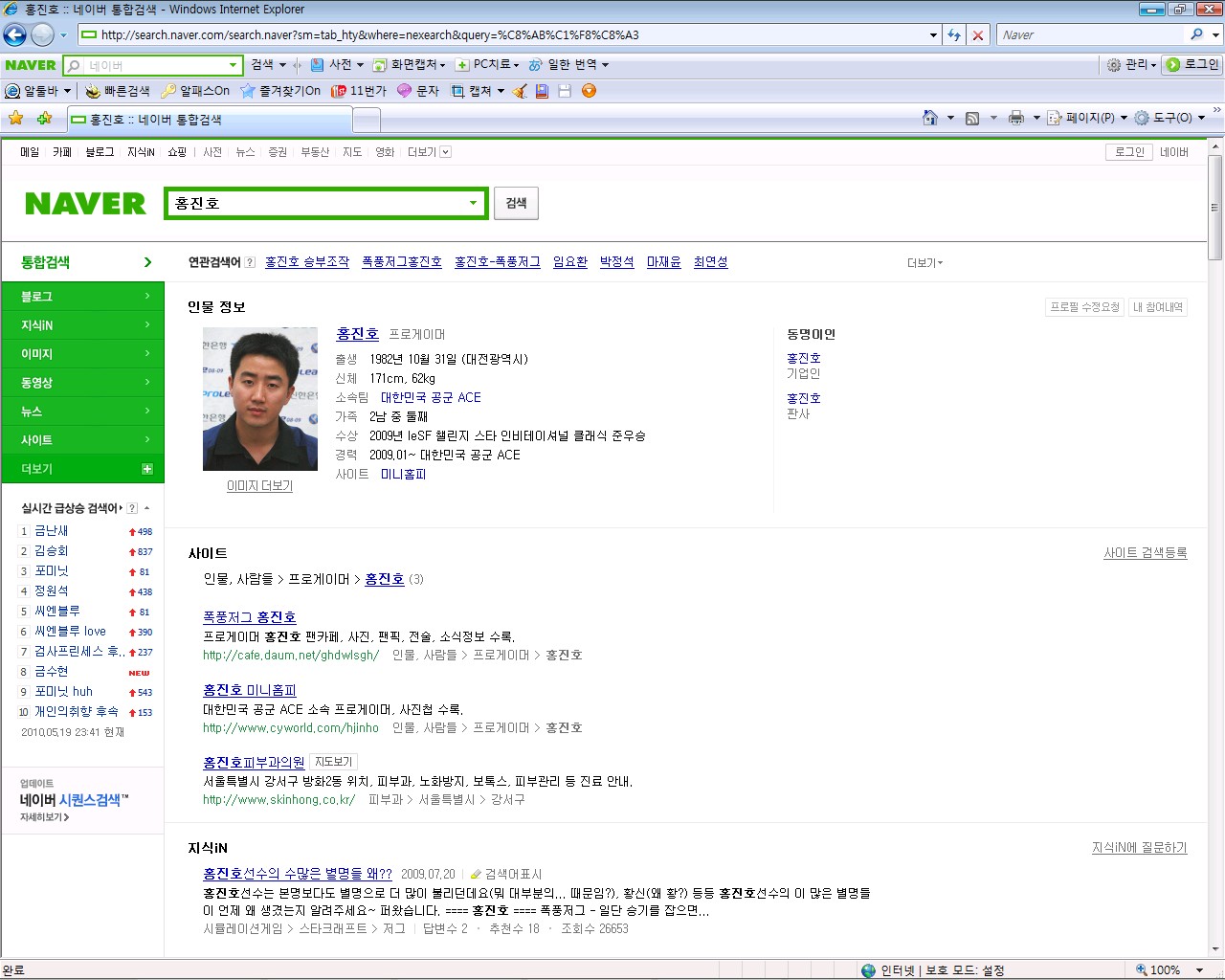Screen dimensions: 1225x980
Task: Click 이미지 더보기 under profile photo
Action: pyautogui.click(x=259, y=486)
